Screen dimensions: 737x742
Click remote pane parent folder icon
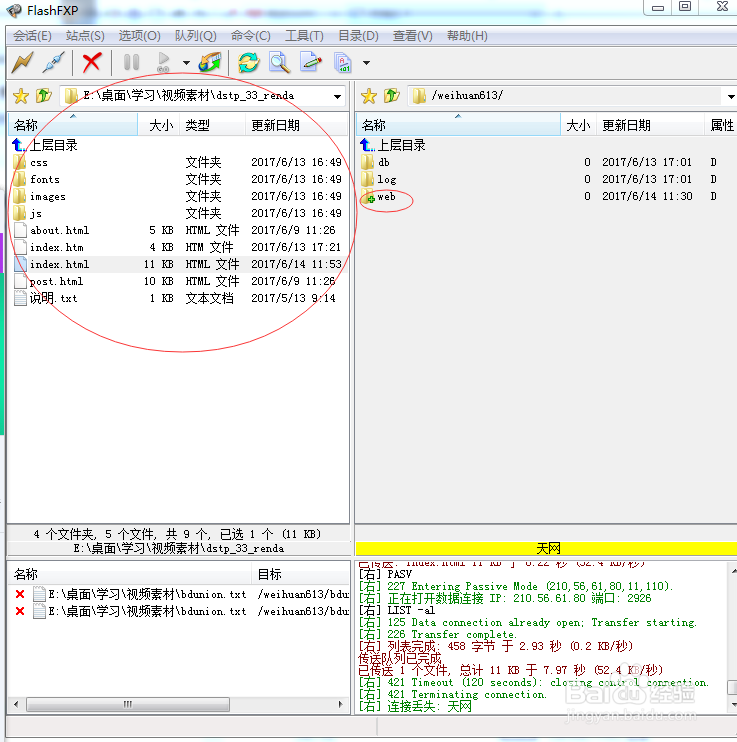(x=391, y=96)
